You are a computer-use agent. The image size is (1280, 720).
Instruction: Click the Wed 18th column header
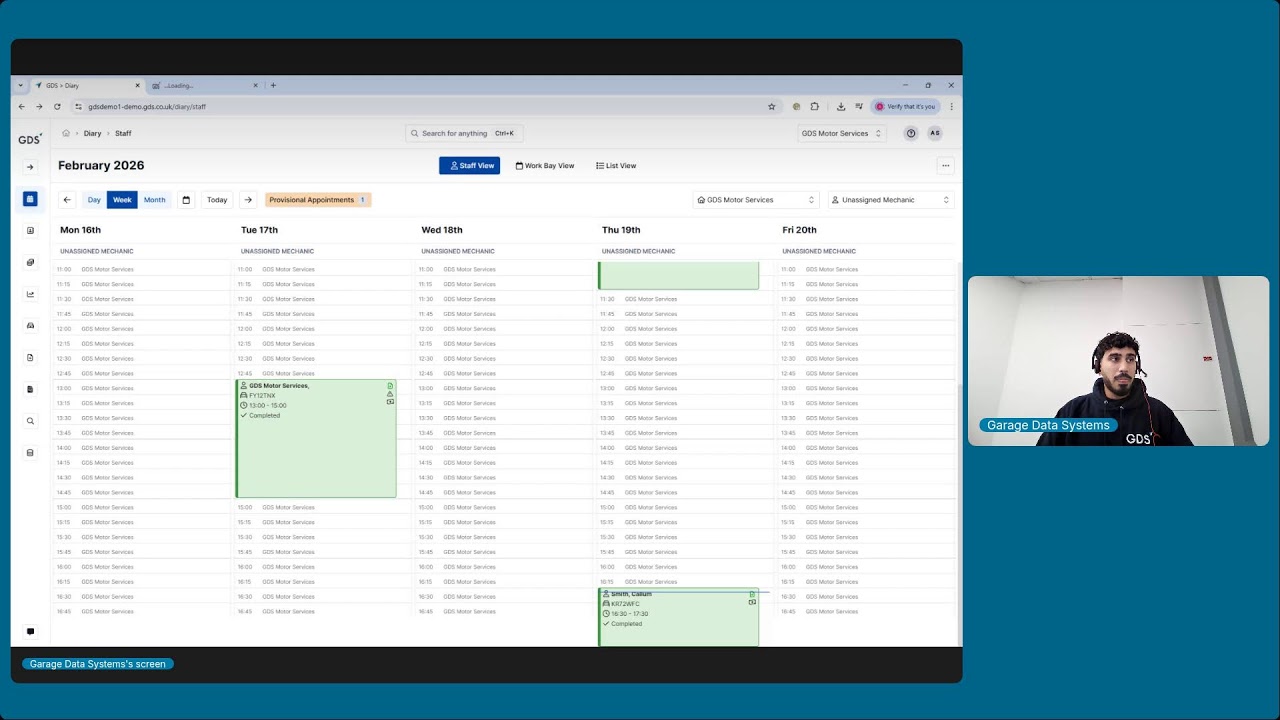(x=442, y=230)
